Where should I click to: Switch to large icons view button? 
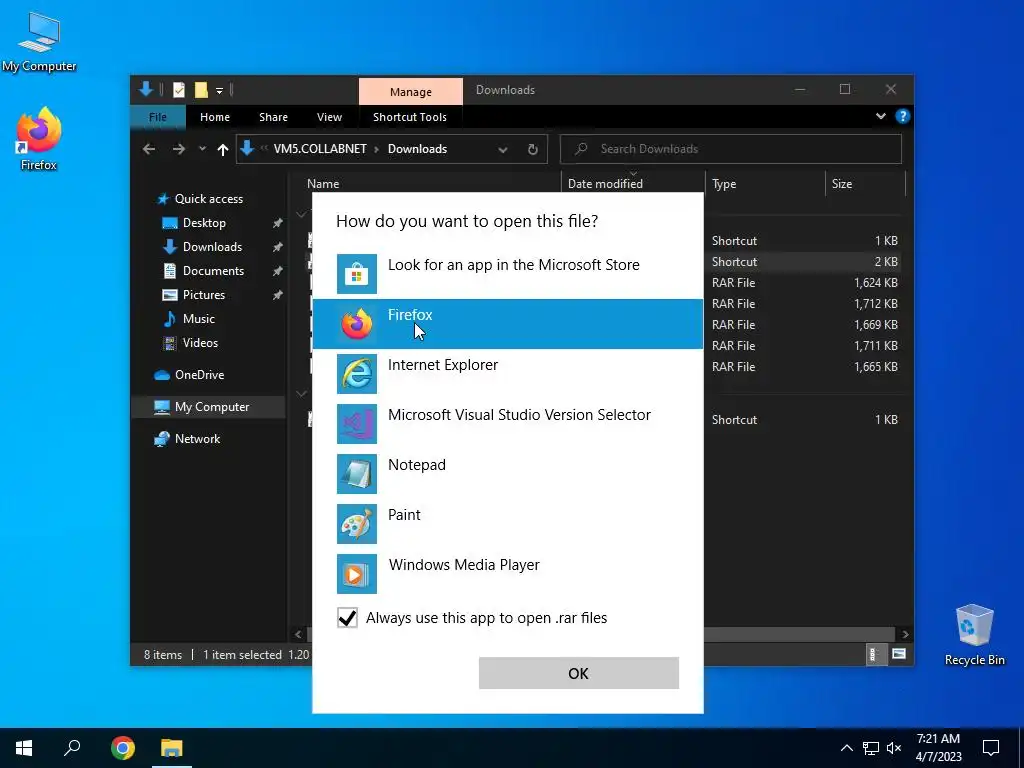(x=899, y=654)
